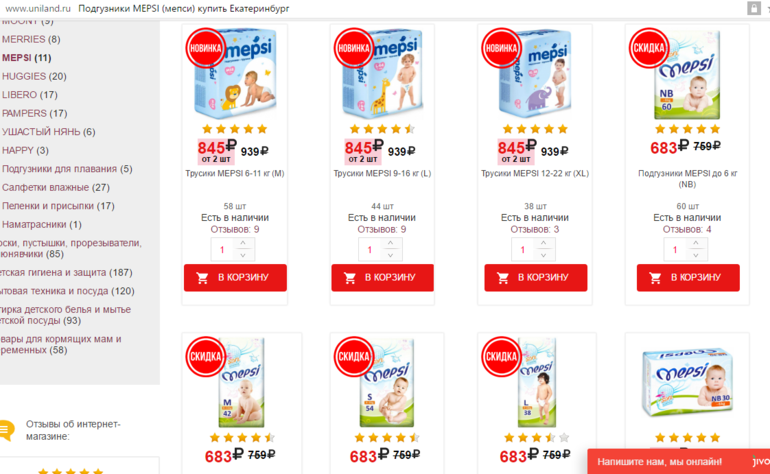Increase quantity for Трусики MEPSI 6-11 кг (M)

(x=243, y=244)
